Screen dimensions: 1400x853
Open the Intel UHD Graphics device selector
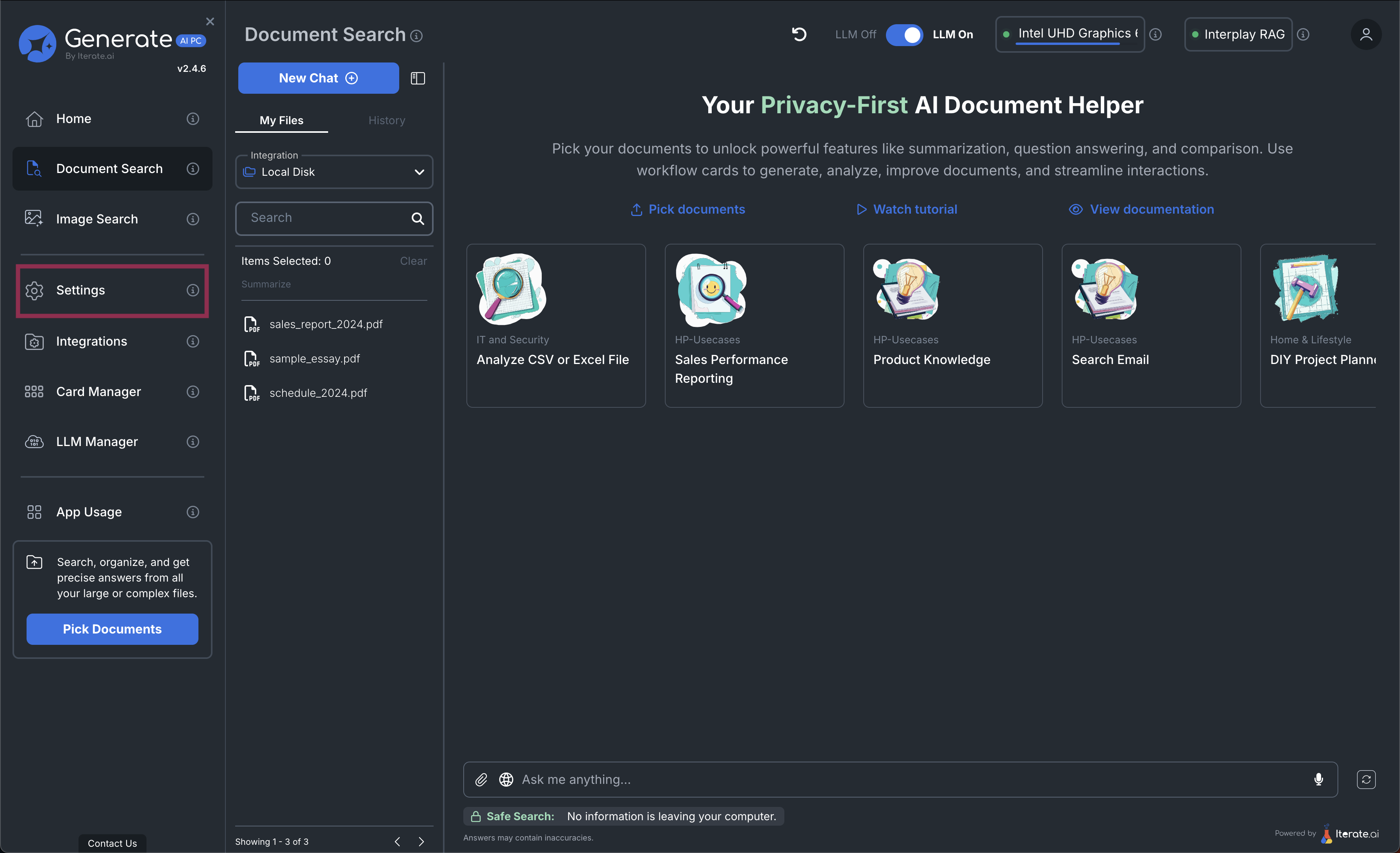coord(1070,34)
